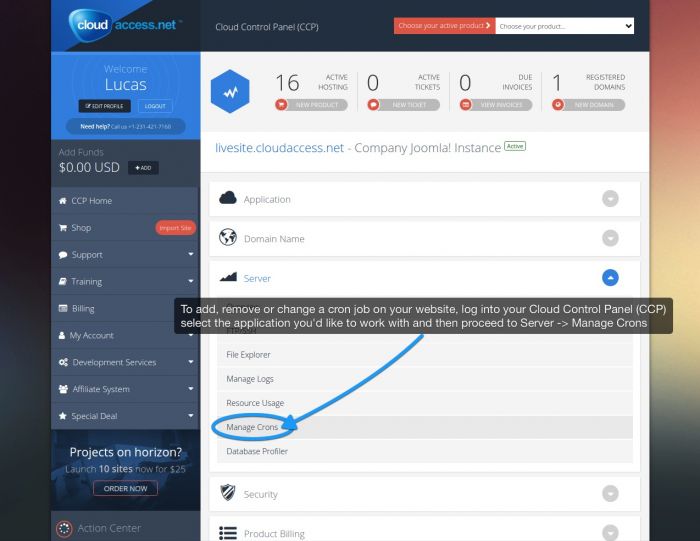Viewport: 700px width, 541px height.
Task: Click the star icon next to Special Deal
Action: tap(62, 416)
